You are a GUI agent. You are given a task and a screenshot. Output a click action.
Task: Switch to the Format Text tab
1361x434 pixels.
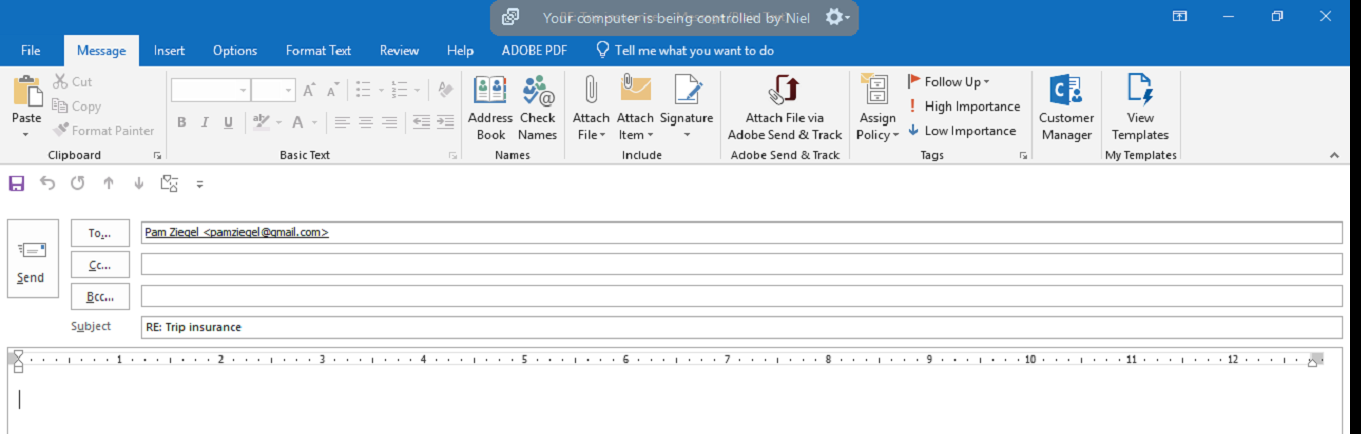[318, 50]
